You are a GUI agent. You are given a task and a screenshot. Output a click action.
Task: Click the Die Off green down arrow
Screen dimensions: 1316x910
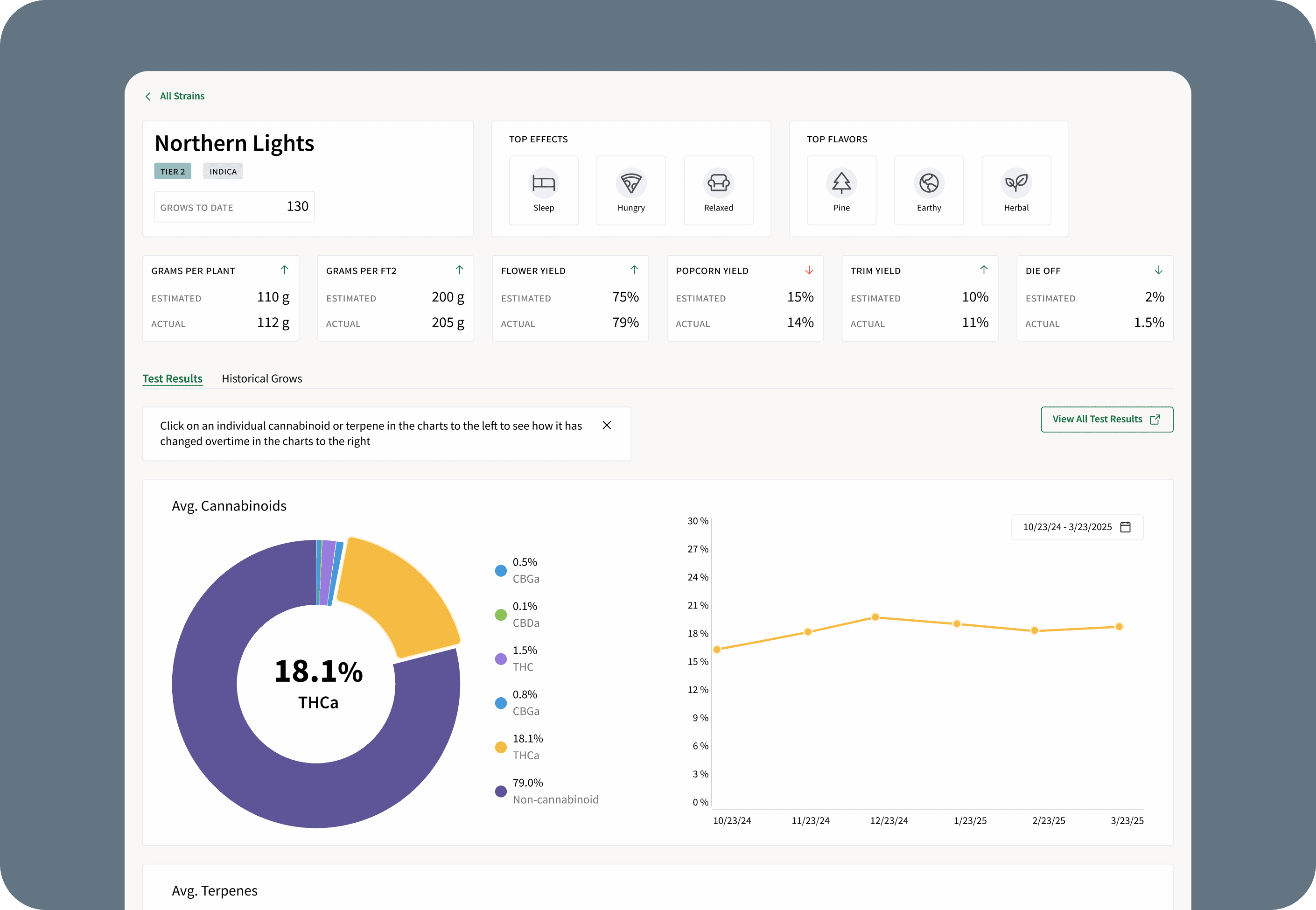[x=1158, y=270]
